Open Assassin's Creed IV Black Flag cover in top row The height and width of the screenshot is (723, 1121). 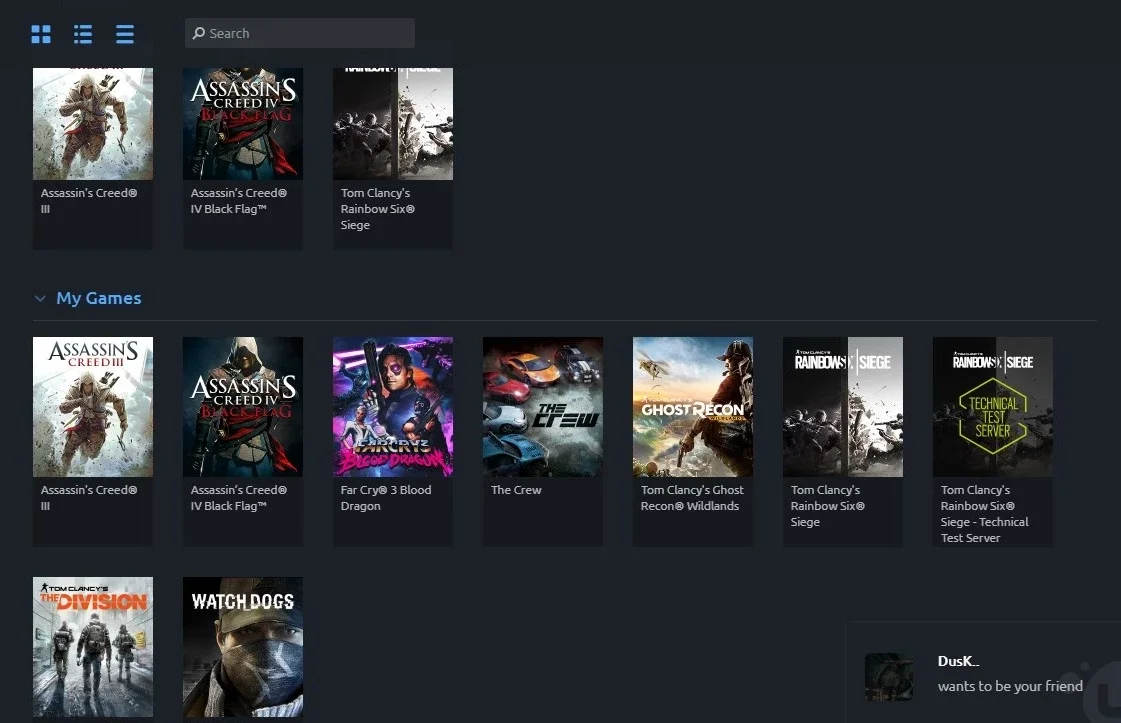click(243, 124)
